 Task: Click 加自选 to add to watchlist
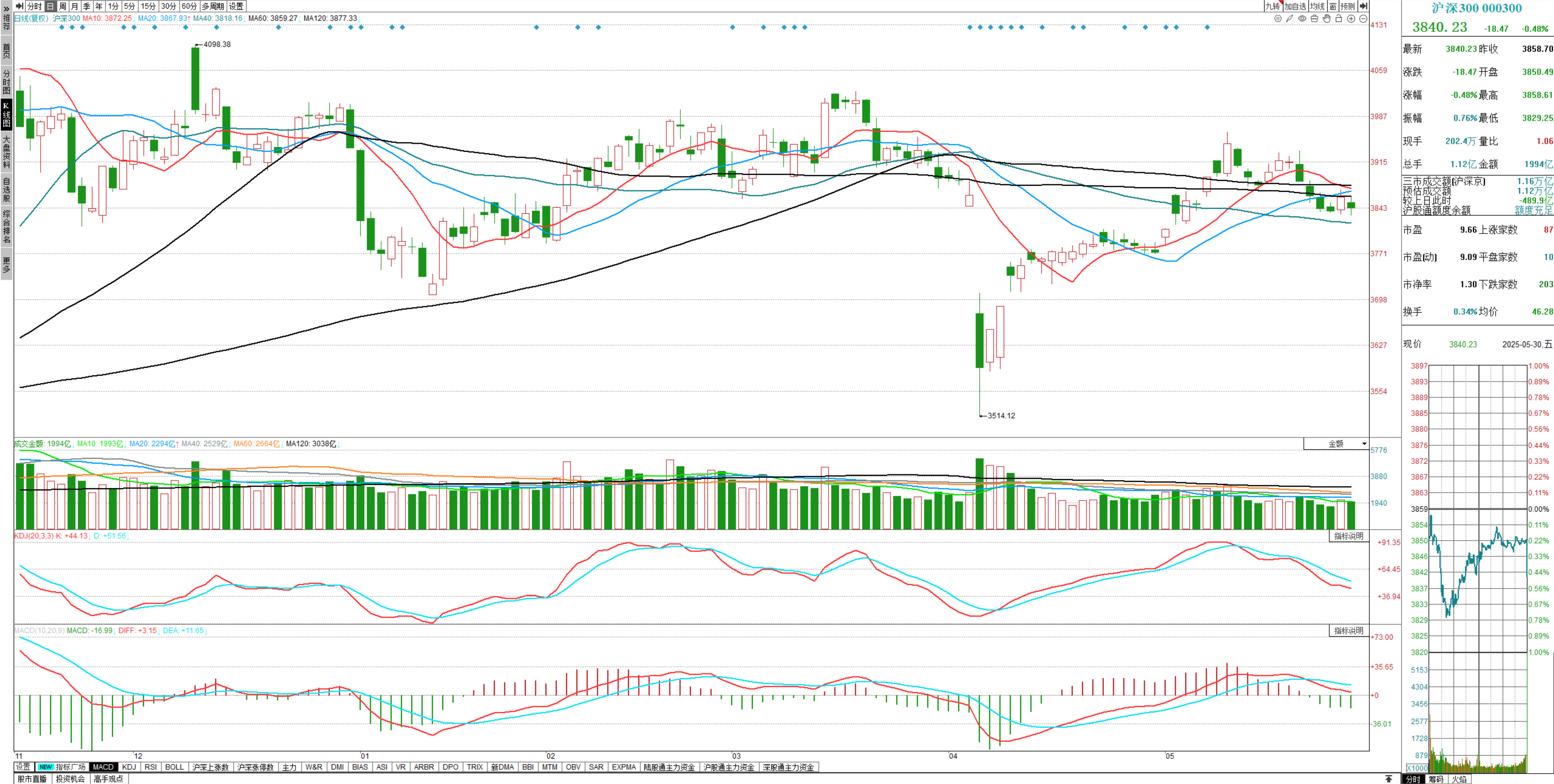coord(1295,6)
